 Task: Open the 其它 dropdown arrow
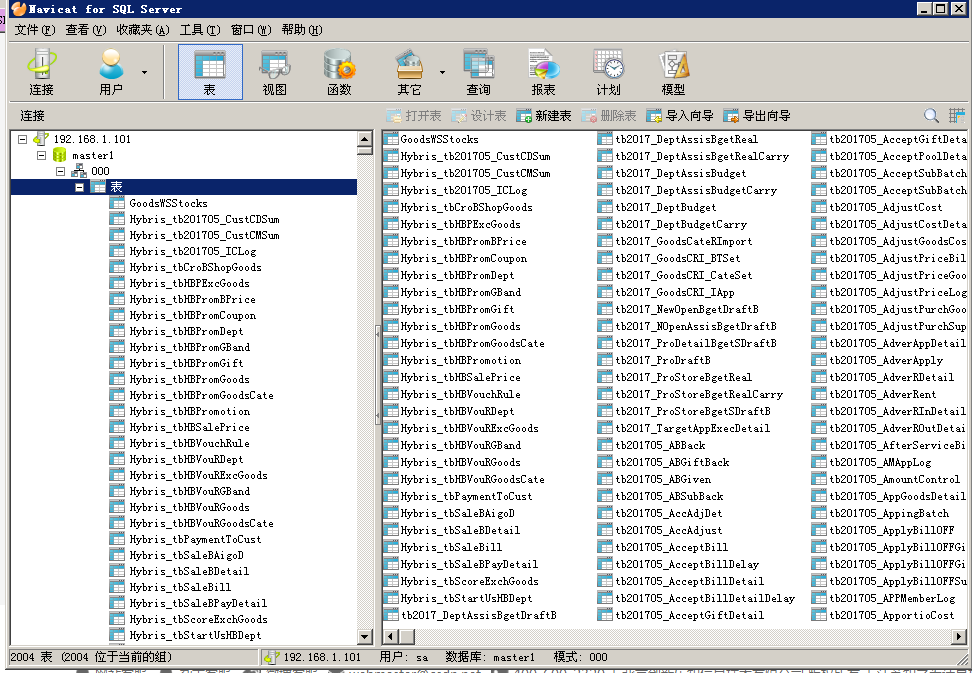pyautogui.click(x=442, y=73)
